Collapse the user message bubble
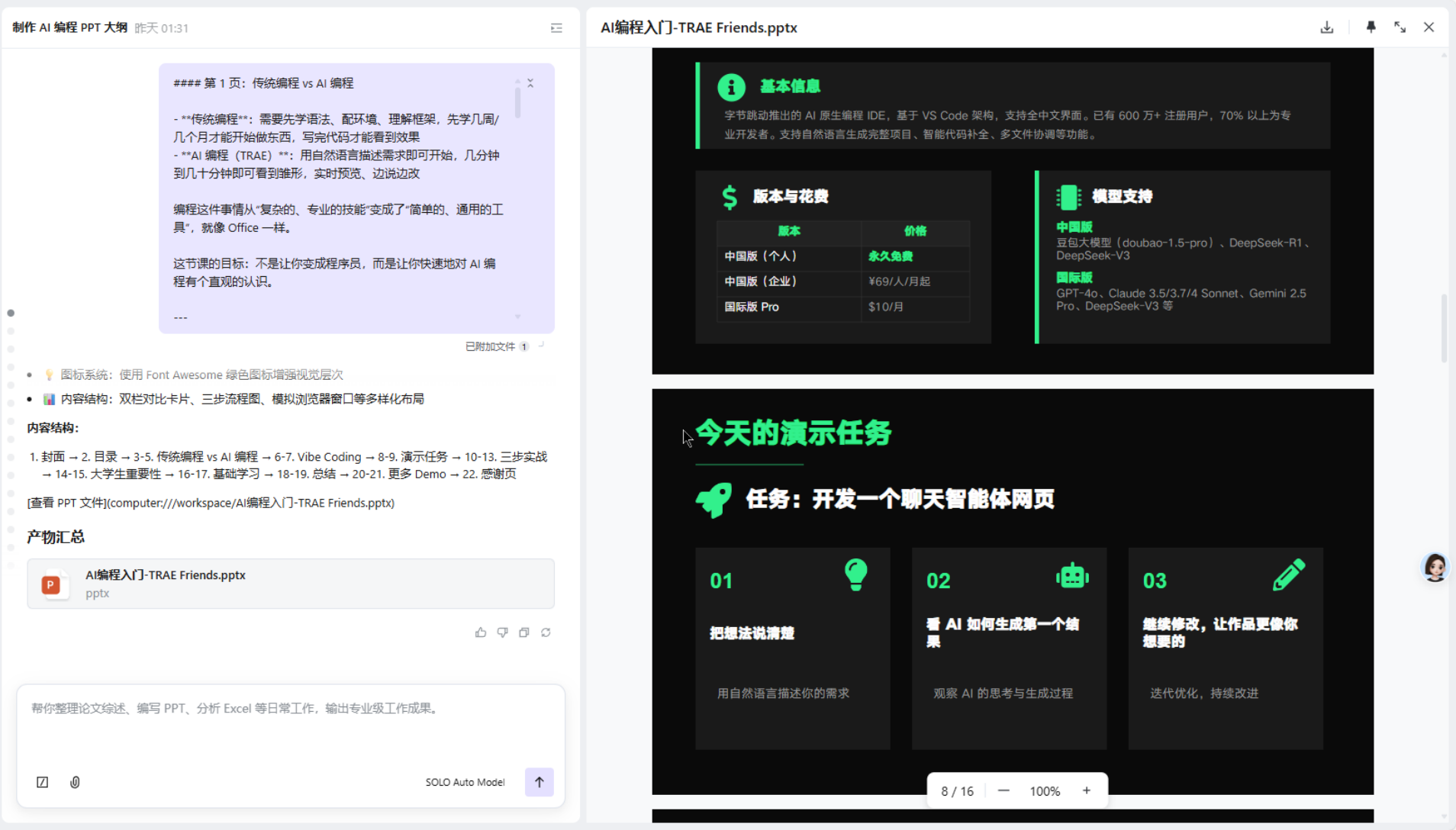 tap(530, 83)
